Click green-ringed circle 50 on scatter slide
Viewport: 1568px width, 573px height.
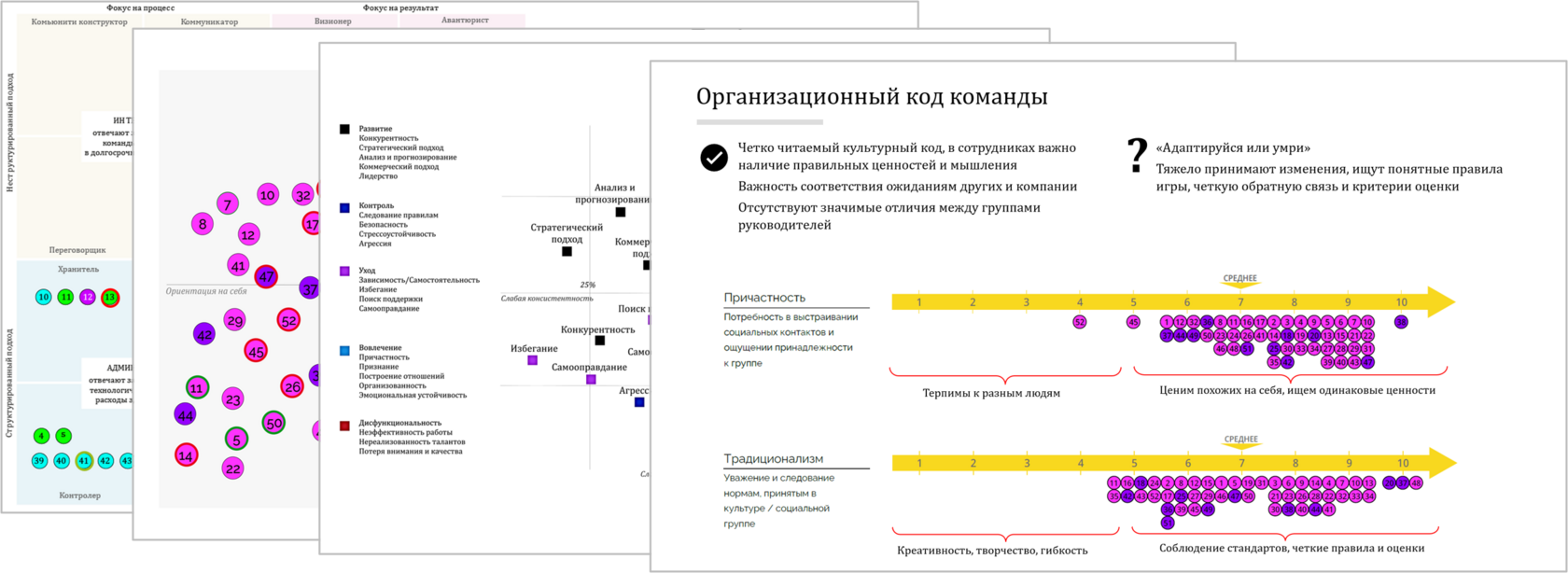tap(273, 423)
